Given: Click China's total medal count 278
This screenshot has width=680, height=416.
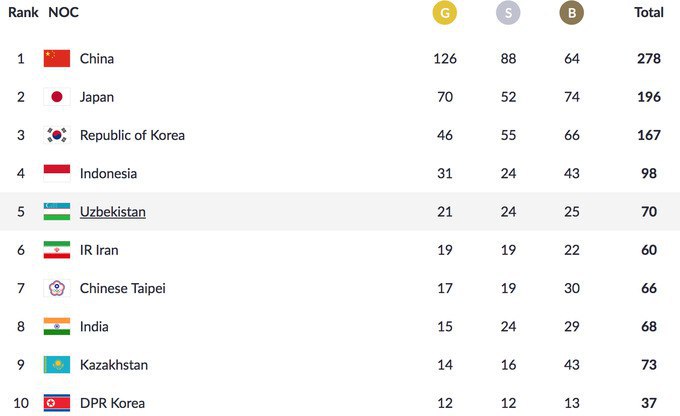Looking at the screenshot, I should coord(649,58).
